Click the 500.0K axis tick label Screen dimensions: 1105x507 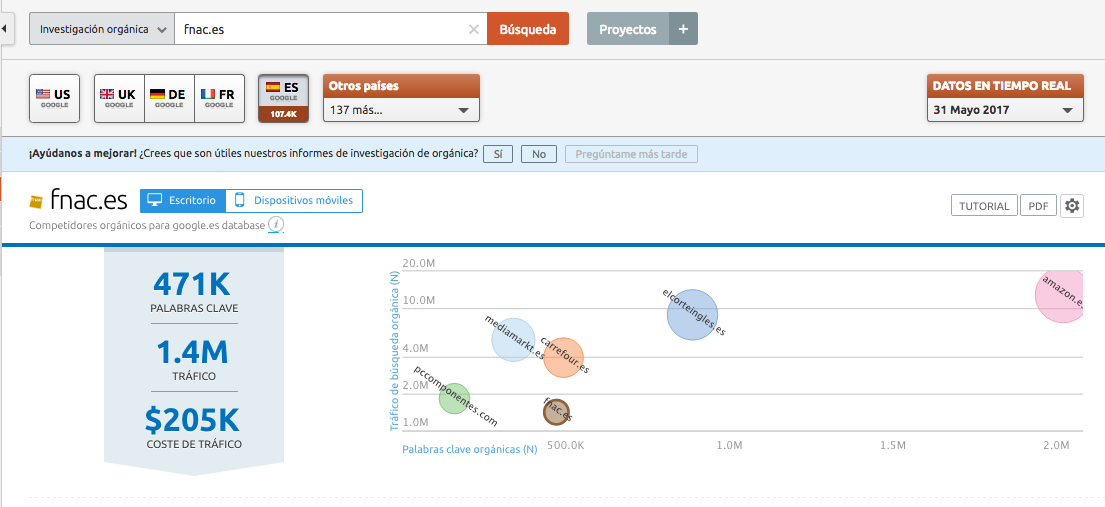click(x=566, y=446)
